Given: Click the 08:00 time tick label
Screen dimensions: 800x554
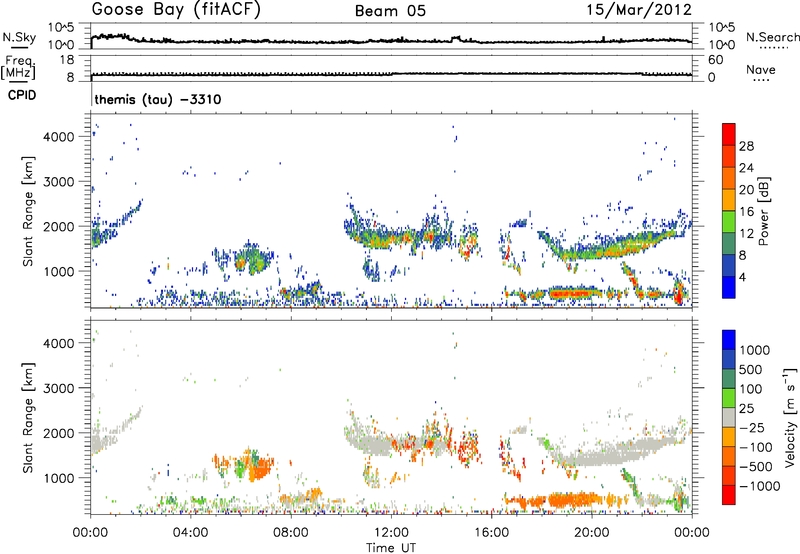Looking at the screenshot, I should [x=290, y=533].
